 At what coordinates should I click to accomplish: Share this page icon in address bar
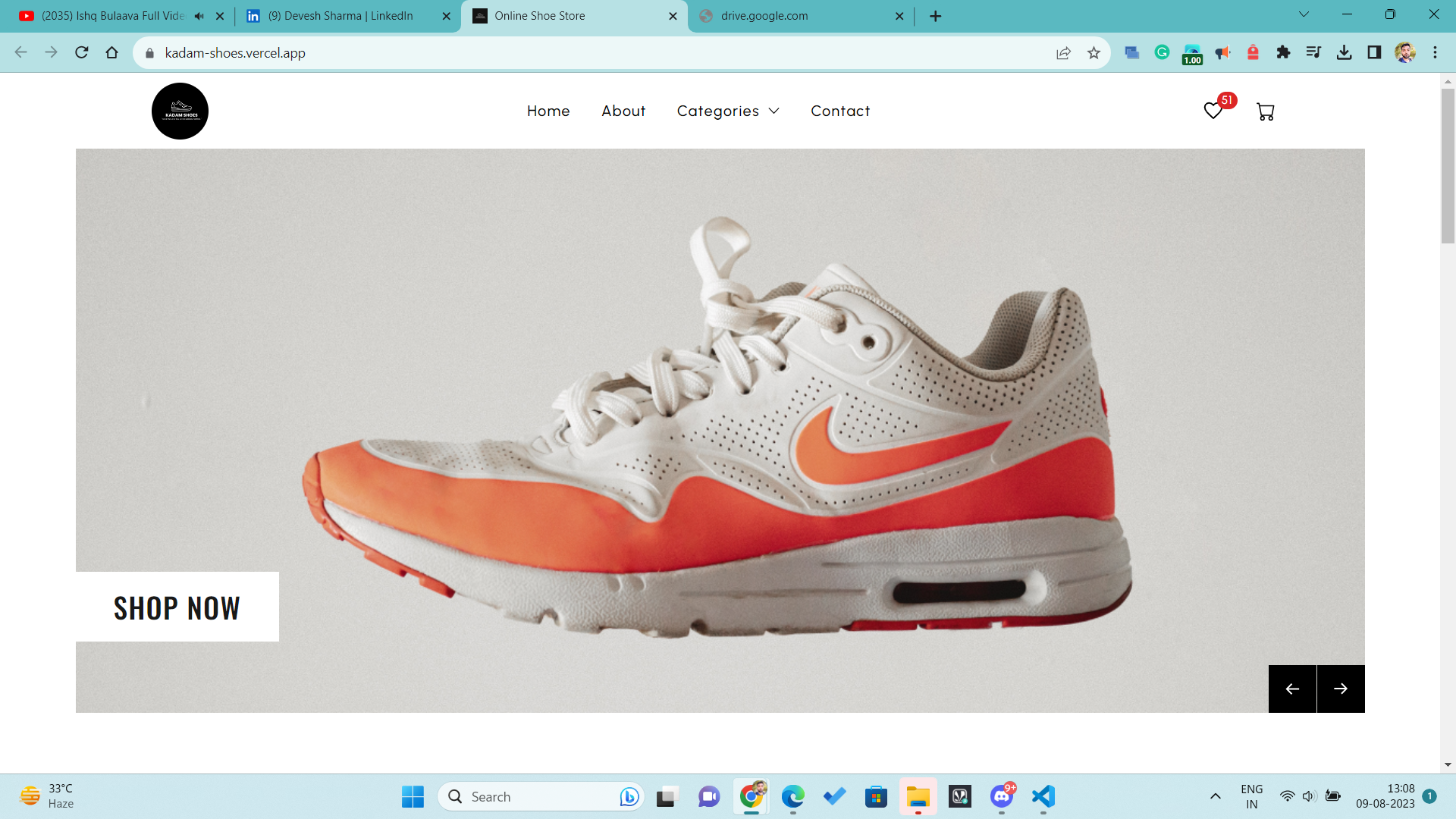pos(1063,52)
